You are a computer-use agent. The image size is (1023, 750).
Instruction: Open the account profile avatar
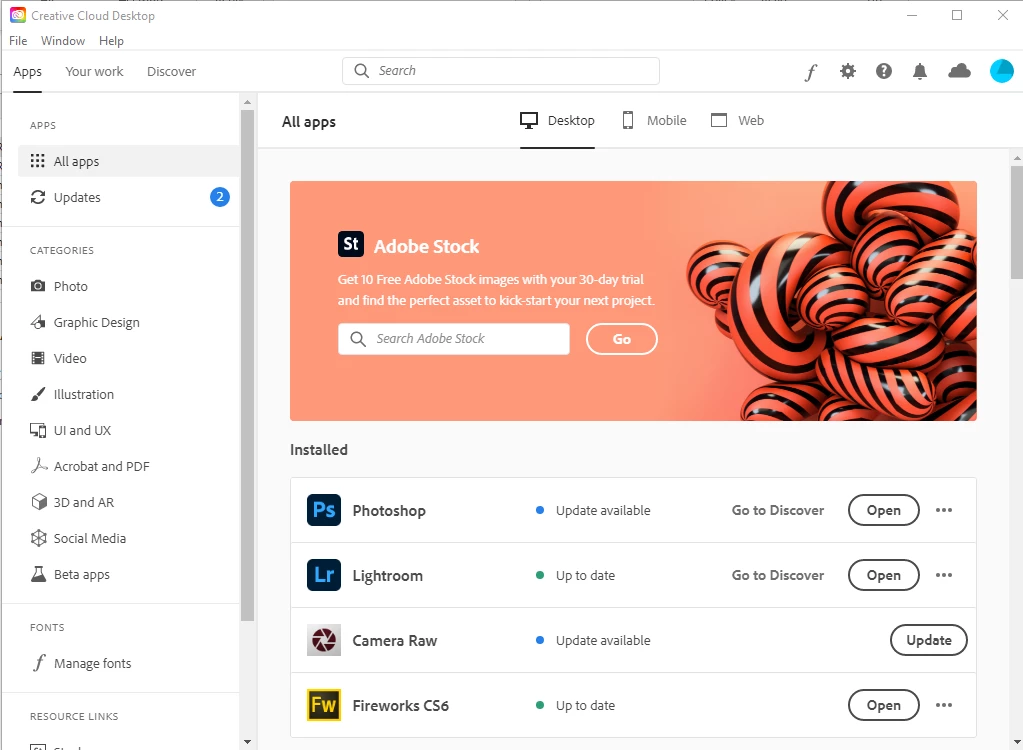(1001, 70)
